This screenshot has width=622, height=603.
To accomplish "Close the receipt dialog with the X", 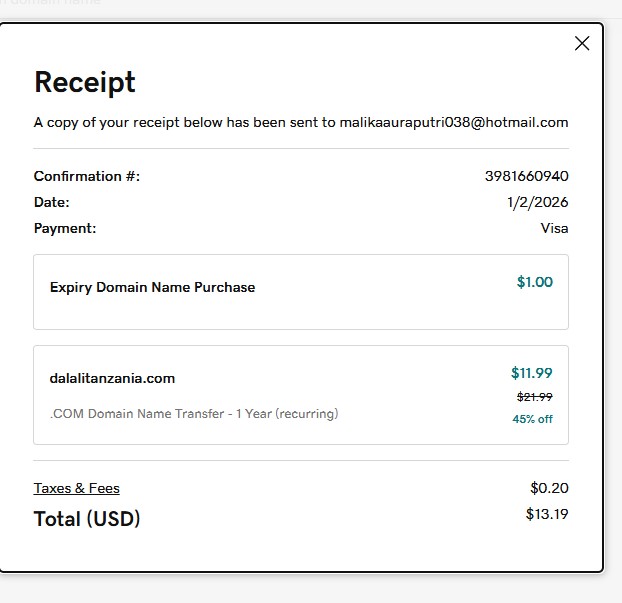I will (x=582, y=43).
